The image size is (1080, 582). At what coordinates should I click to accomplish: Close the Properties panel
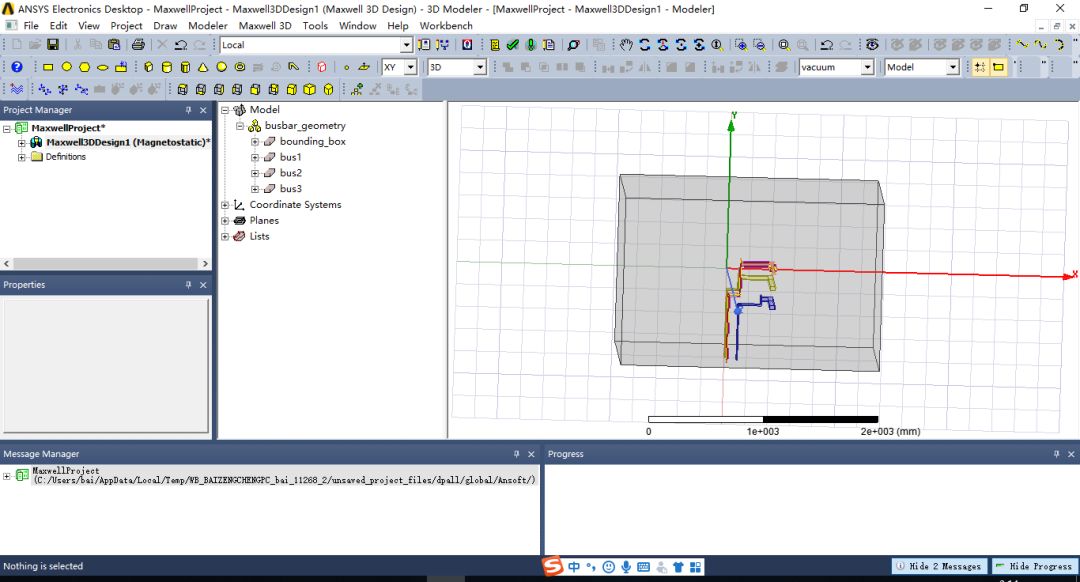coord(203,284)
